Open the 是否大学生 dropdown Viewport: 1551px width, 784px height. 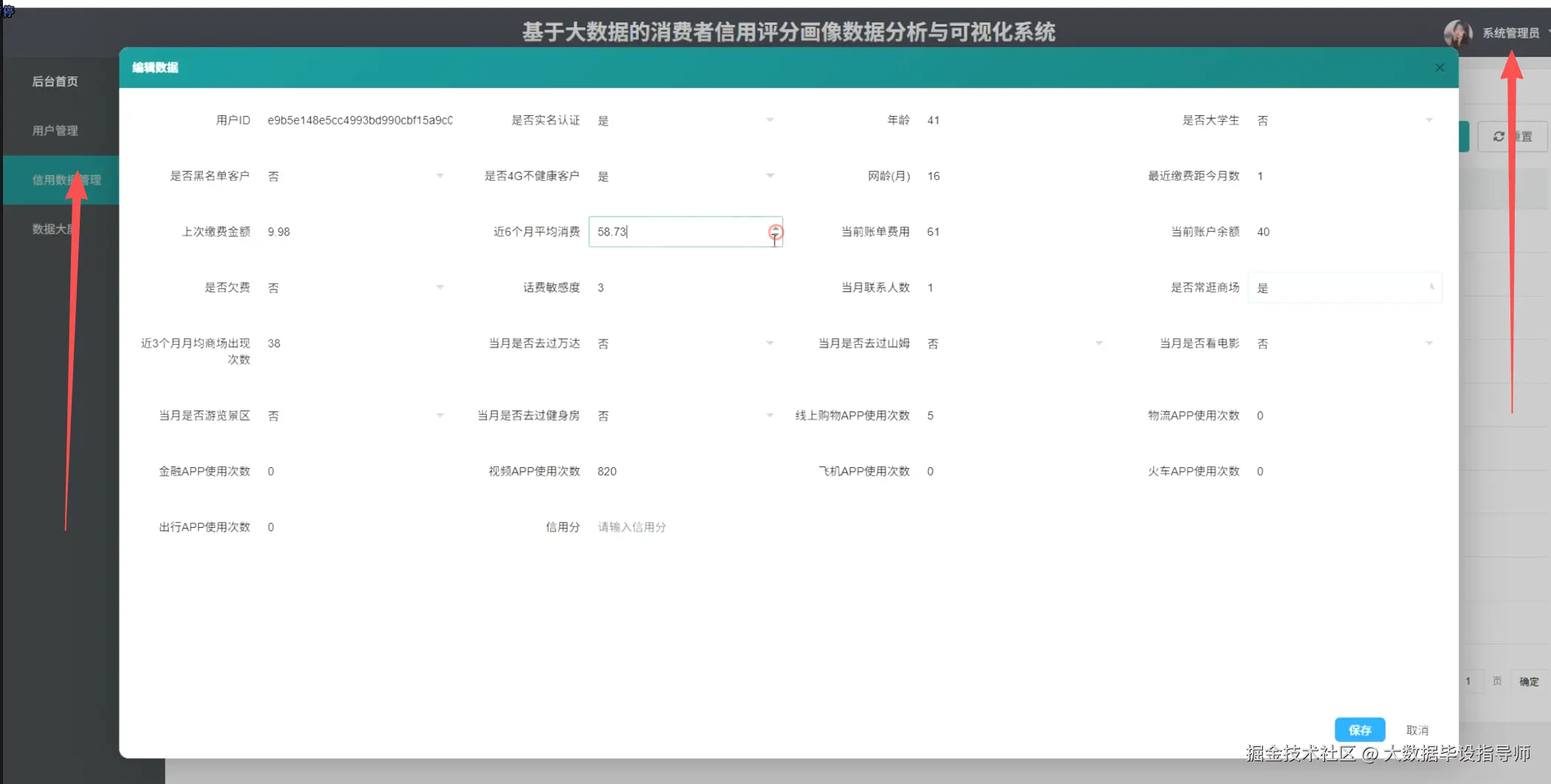(1430, 120)
